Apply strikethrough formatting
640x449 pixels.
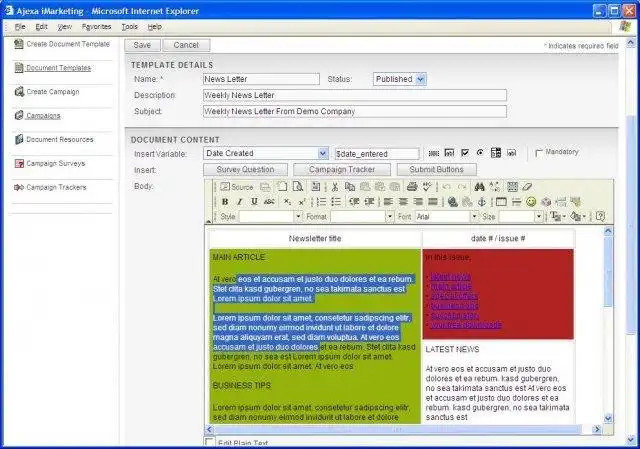click(269, 202)
